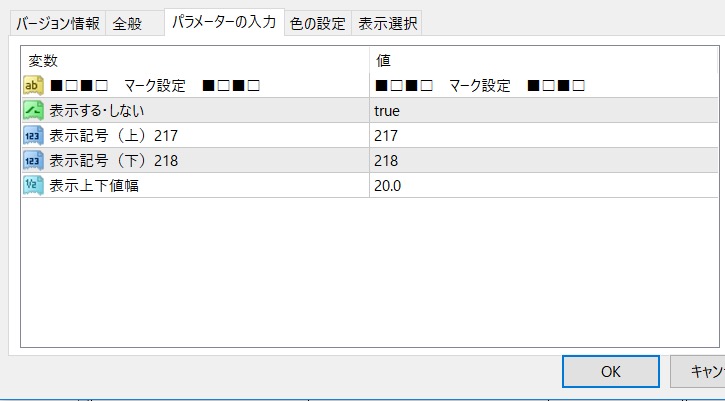Click the integer icon beside 表示記号（下）218
Viewport: 725px width, 401px height.
coord(33,160)
